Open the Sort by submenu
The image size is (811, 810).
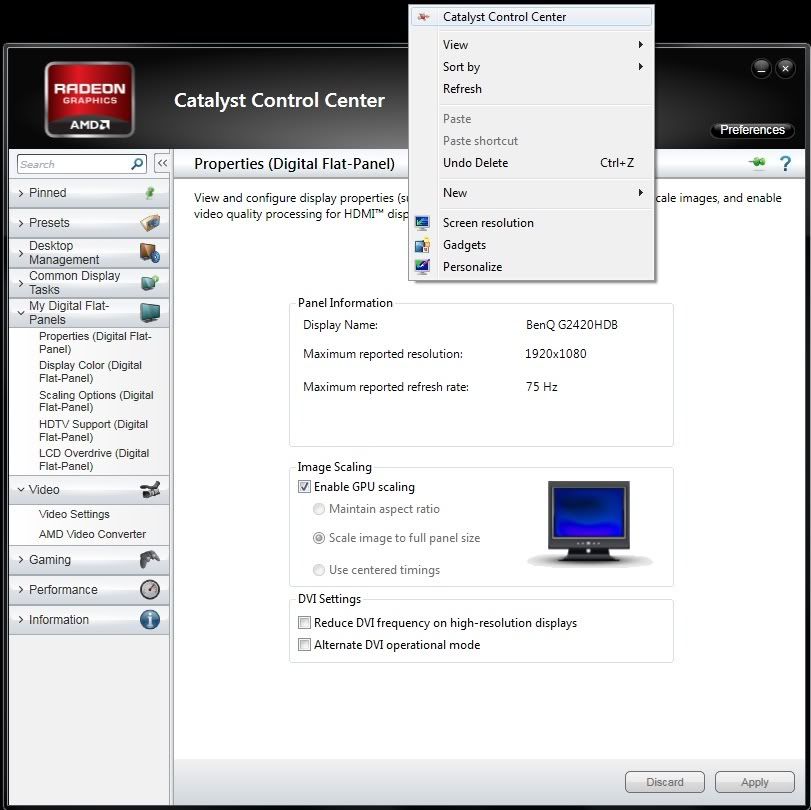(532, 67)
